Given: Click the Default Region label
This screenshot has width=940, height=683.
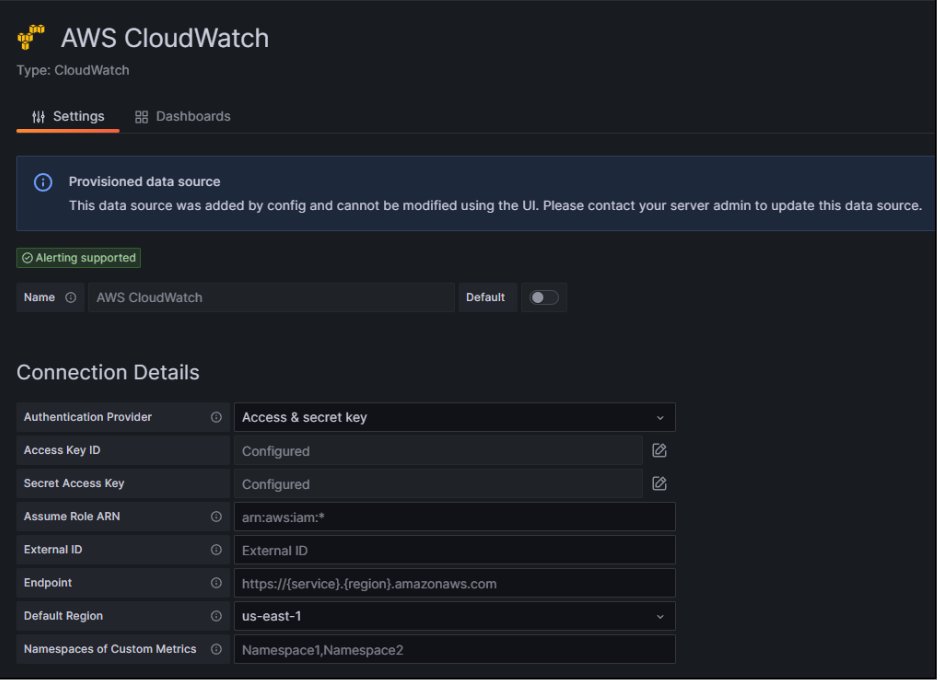Looking at the screenshot, I should (x=64, y=617).
